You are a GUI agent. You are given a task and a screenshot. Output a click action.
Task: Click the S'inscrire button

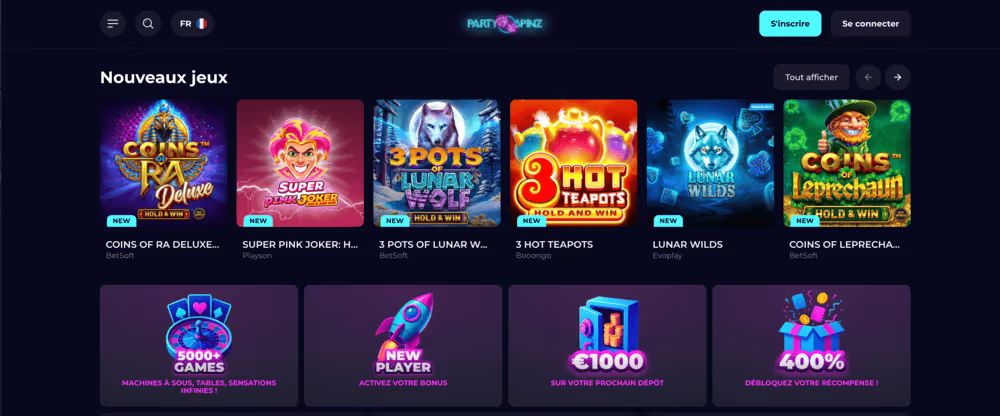pos(790,24)
